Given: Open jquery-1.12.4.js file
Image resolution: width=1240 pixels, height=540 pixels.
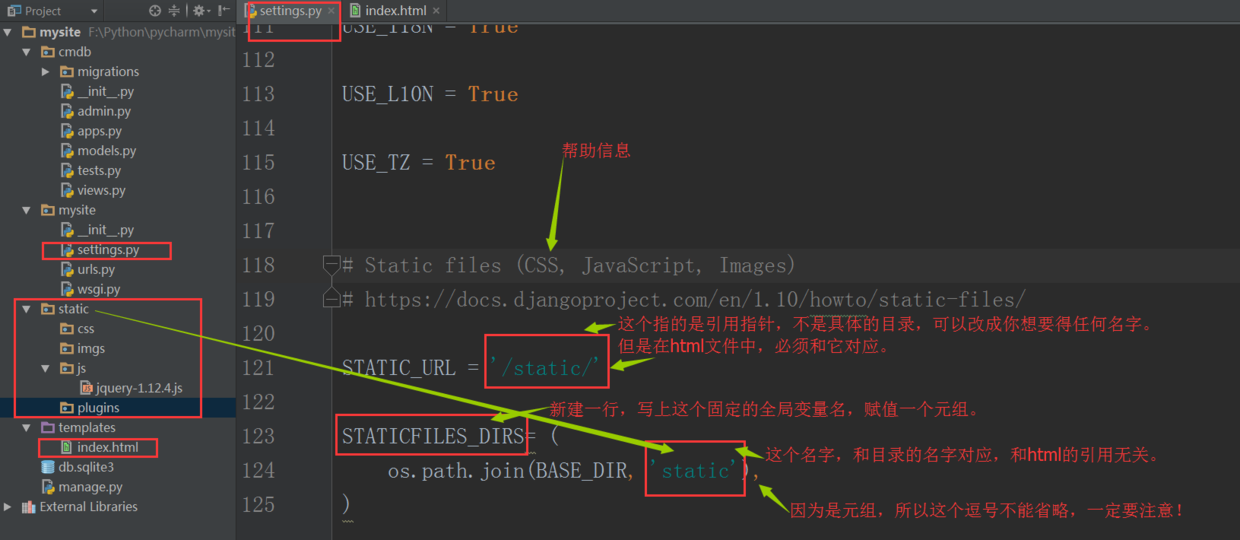Looking at the screenshot, I should pyautogui.click(x=131, y=388).
